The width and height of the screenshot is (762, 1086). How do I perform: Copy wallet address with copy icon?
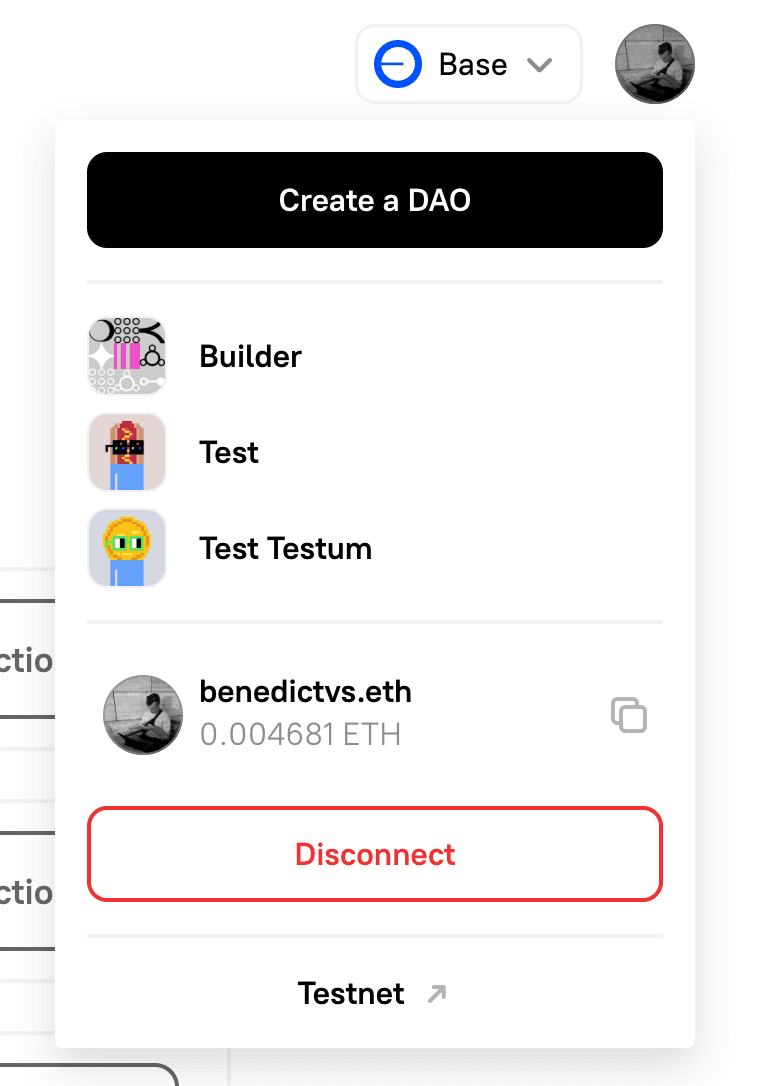tap(628, 715)
